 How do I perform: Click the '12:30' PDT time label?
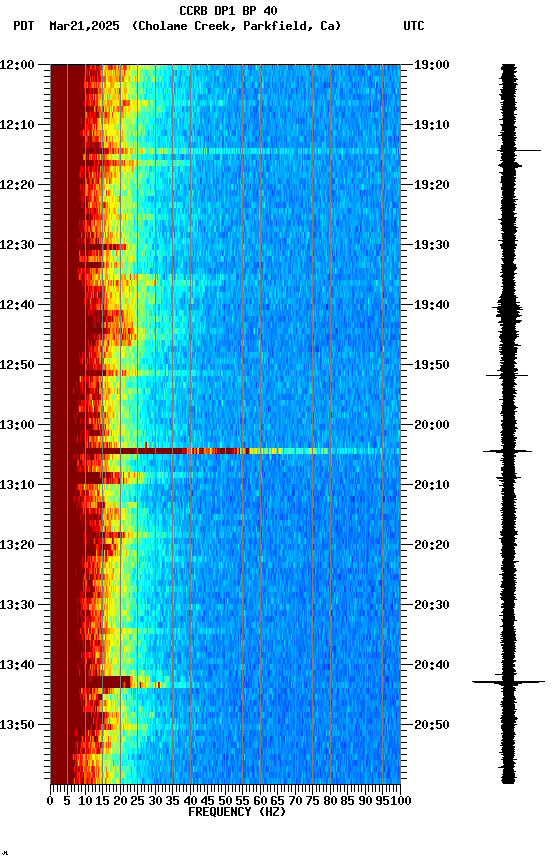17,245
